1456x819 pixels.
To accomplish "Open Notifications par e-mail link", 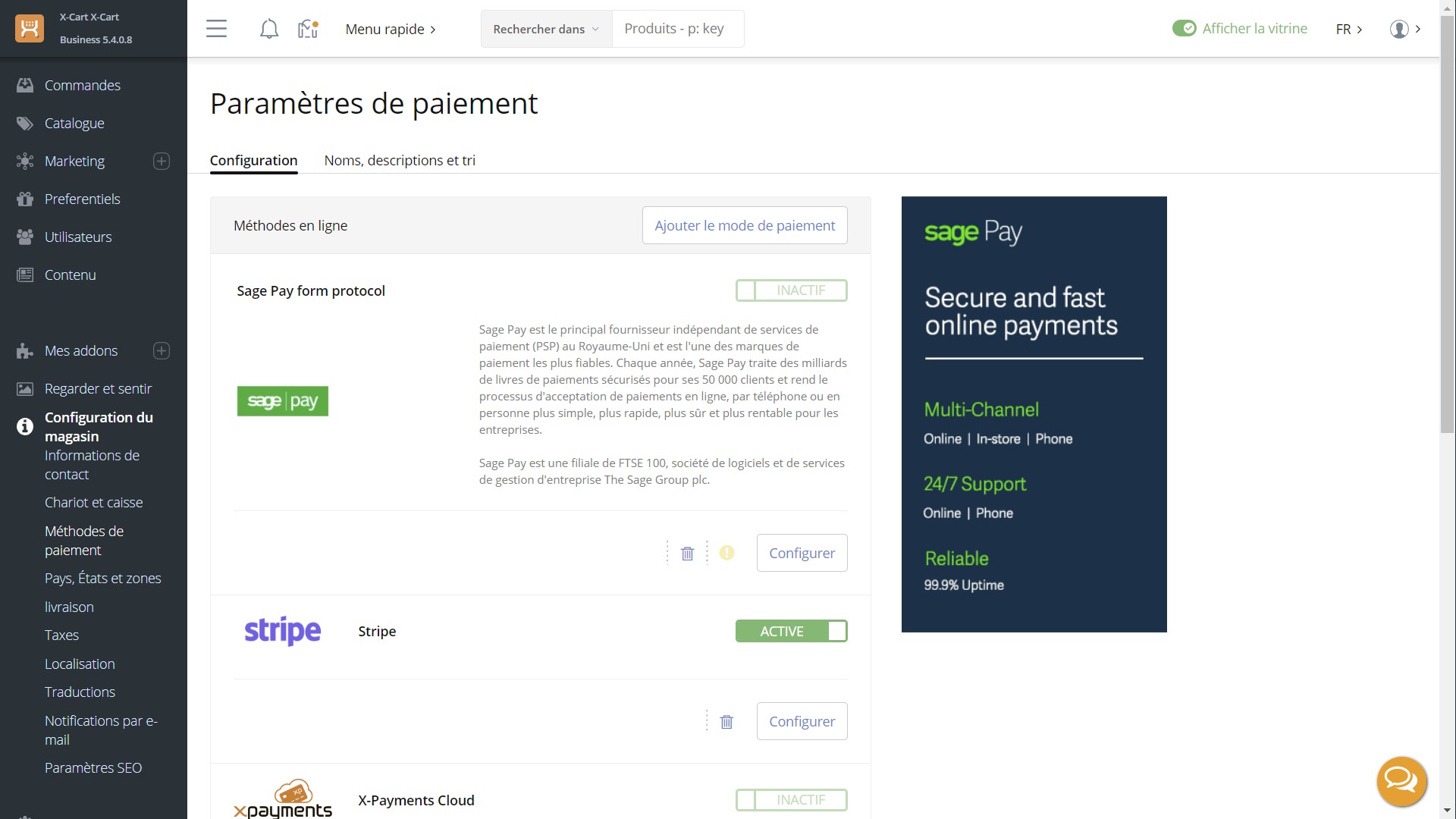I will (x=101, y=730).
